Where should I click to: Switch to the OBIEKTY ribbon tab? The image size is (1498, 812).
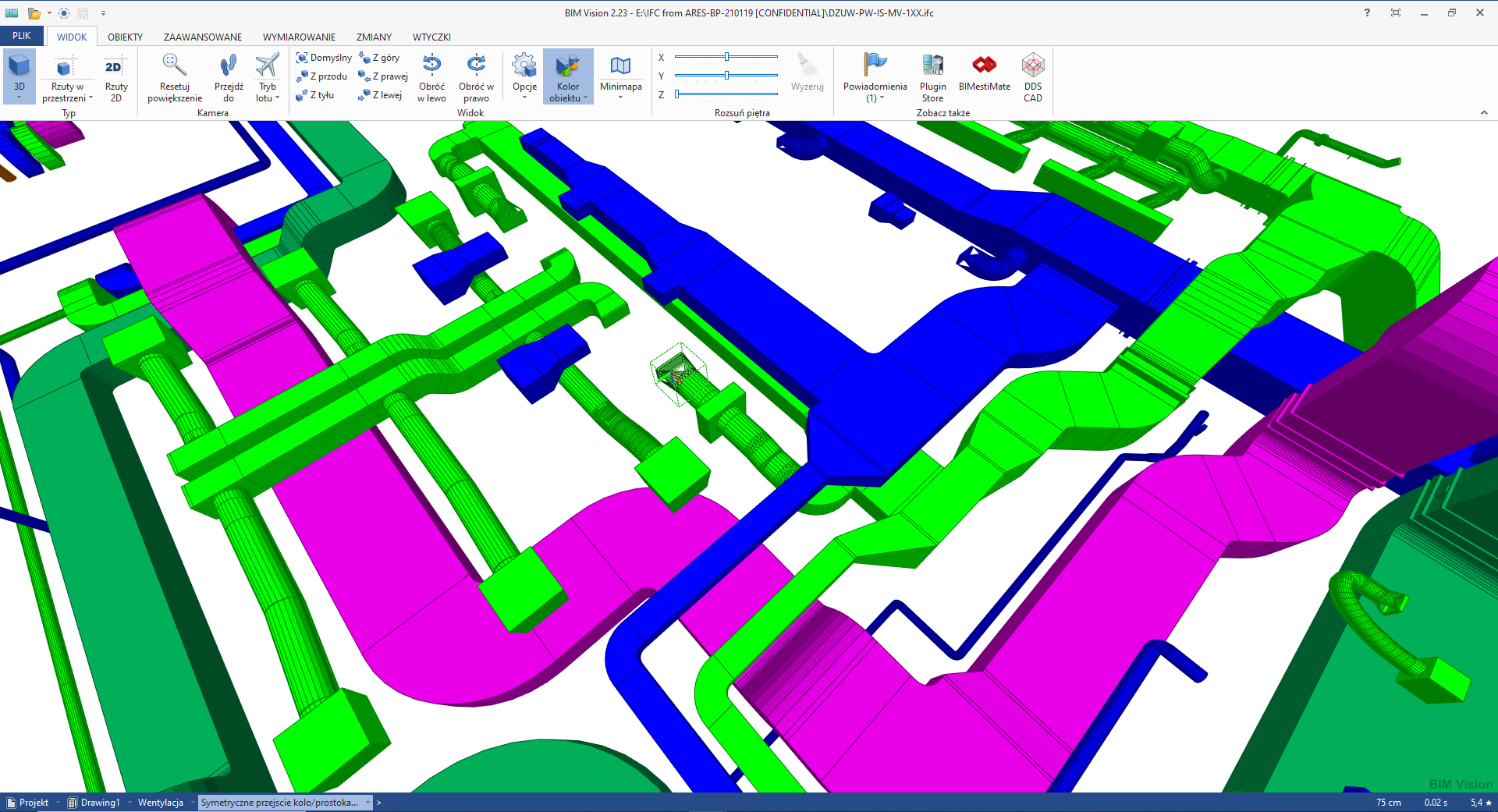125,37
